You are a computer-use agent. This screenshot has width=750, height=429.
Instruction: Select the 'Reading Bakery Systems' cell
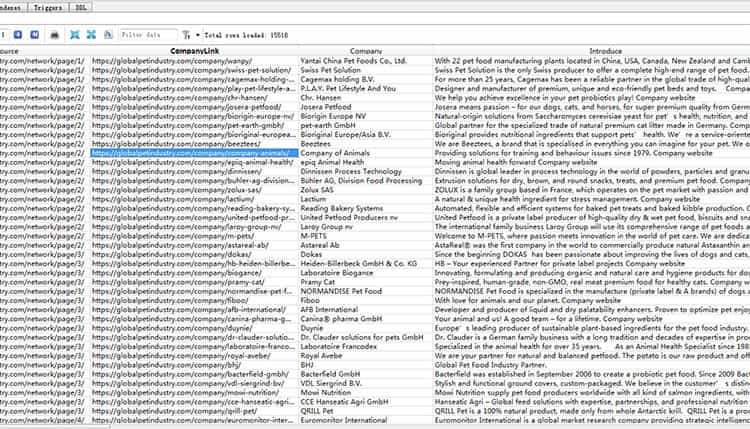coord(366,208)
